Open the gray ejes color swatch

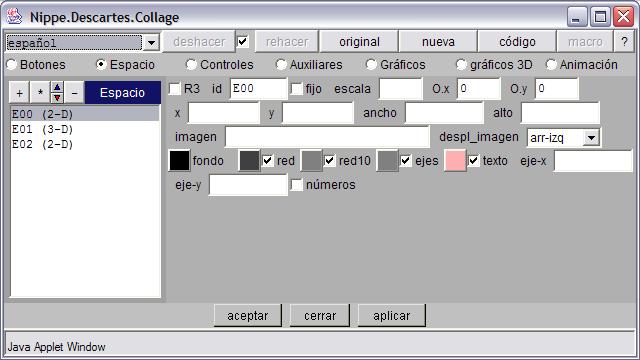coord(387,160)
